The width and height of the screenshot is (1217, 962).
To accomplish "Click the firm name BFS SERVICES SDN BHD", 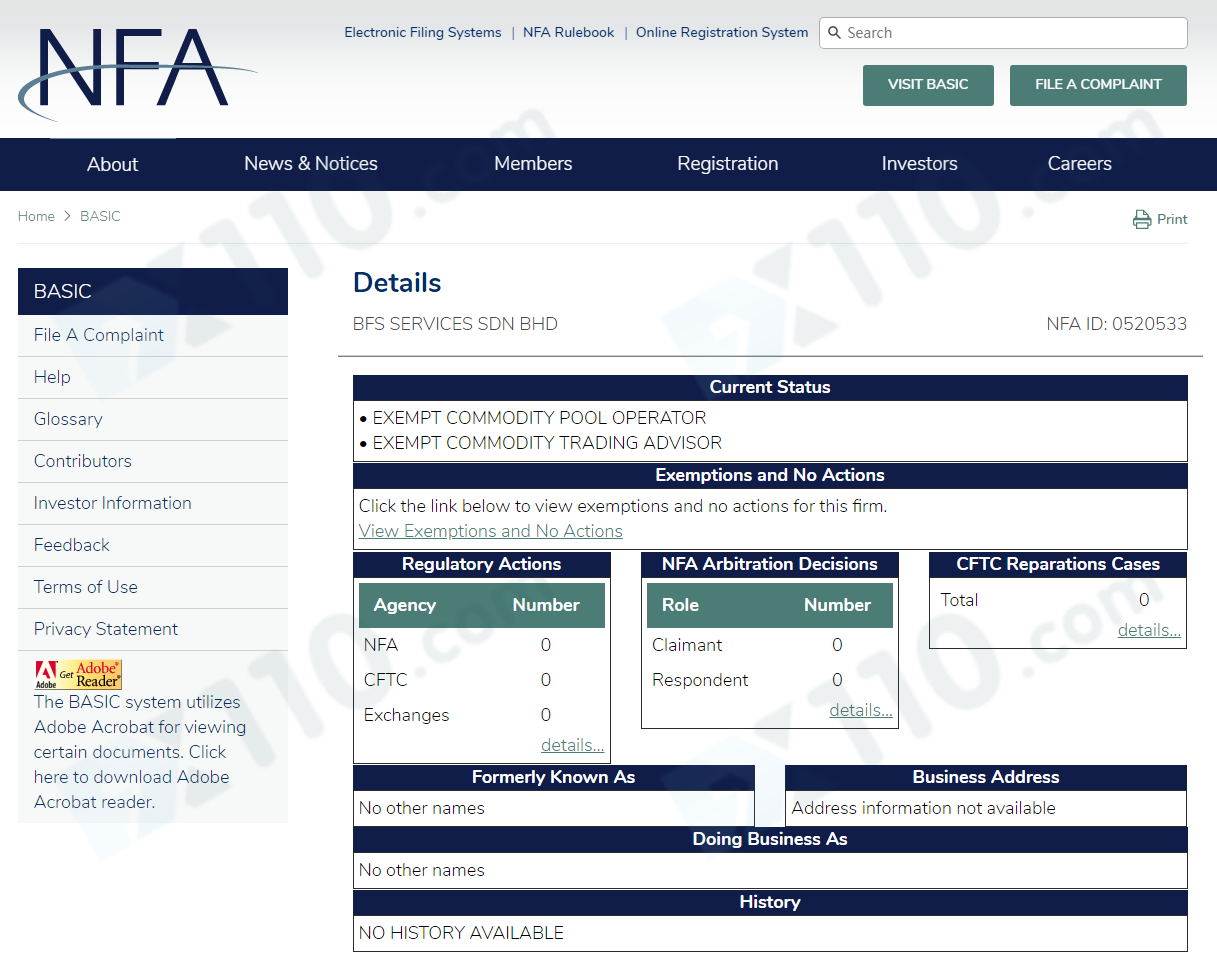I will click(x=455, y=324).
